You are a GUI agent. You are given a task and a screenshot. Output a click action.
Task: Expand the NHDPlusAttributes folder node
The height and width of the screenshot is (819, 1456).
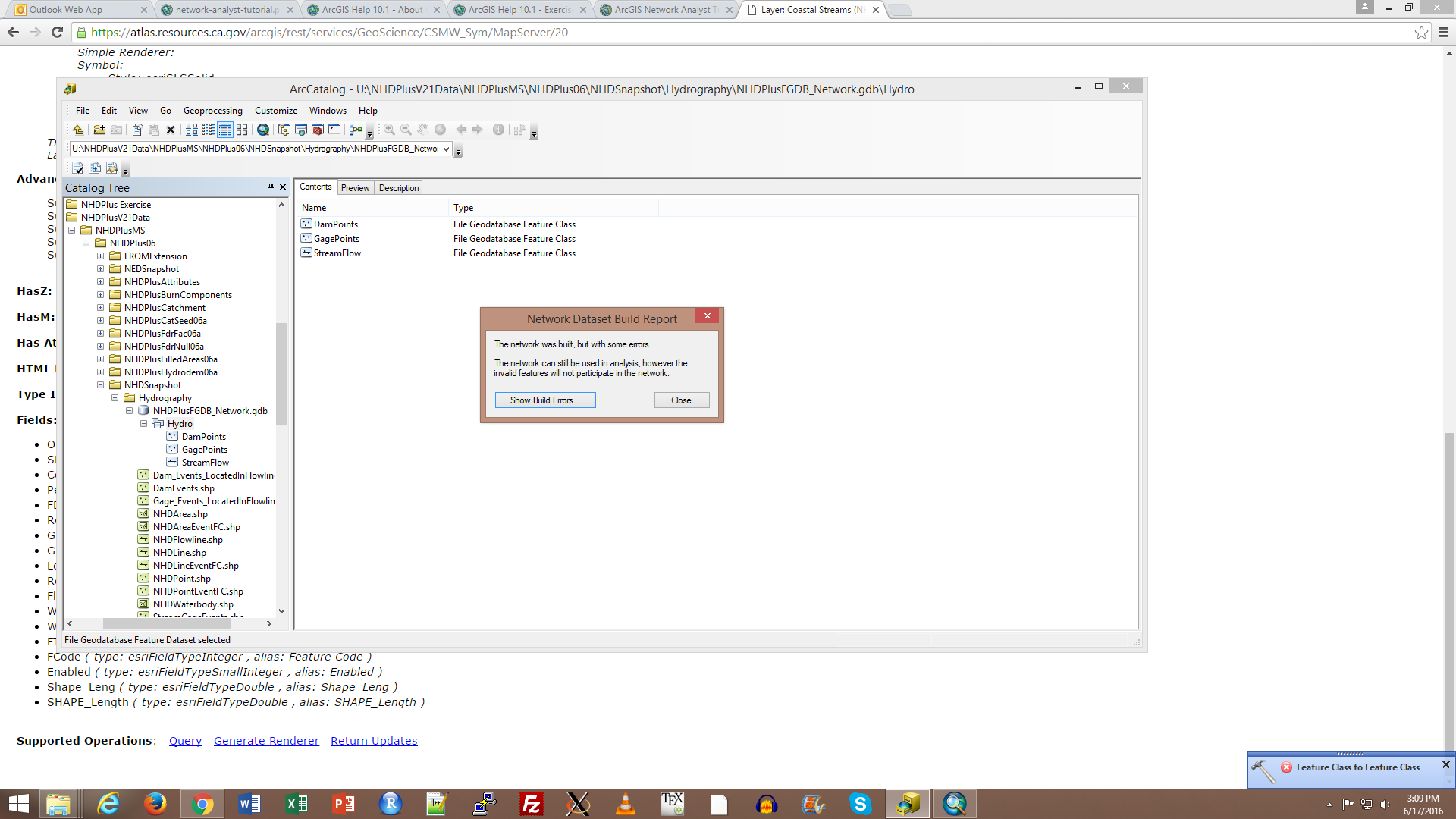[100, 282]
